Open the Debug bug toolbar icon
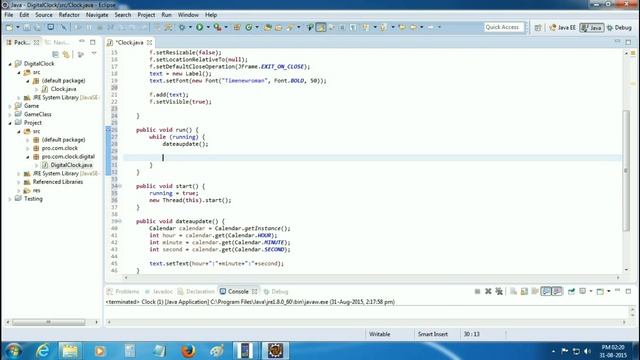This screenshot has height=360, width=640. pos(182,27)
